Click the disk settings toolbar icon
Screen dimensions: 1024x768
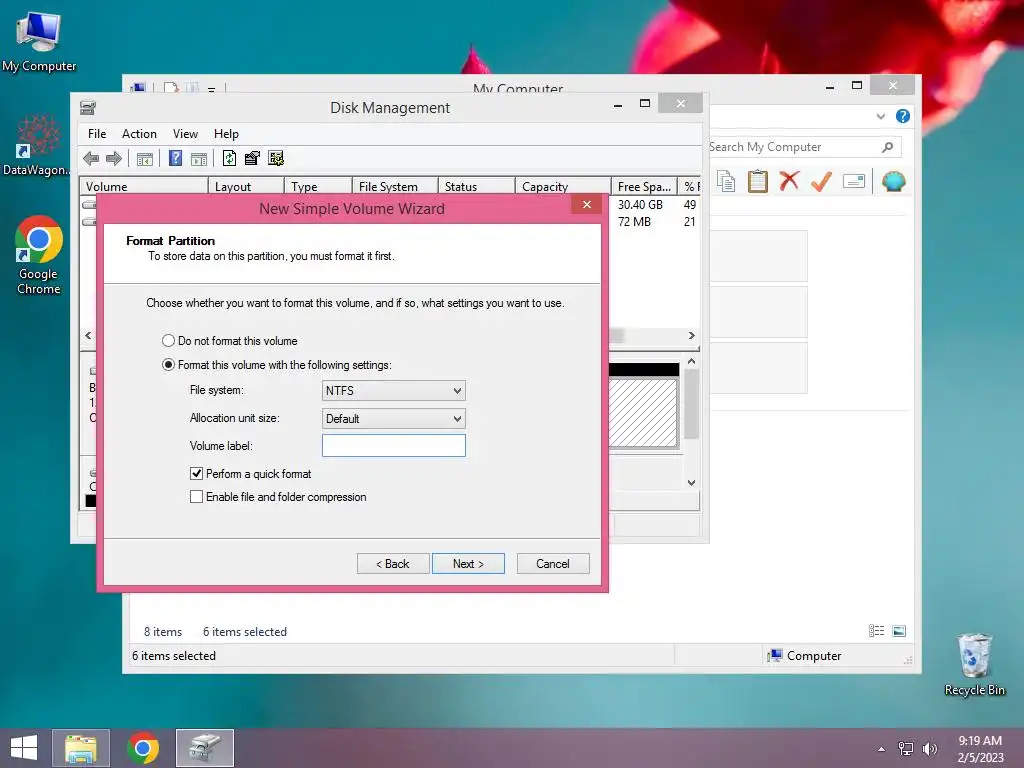(276, 158)
